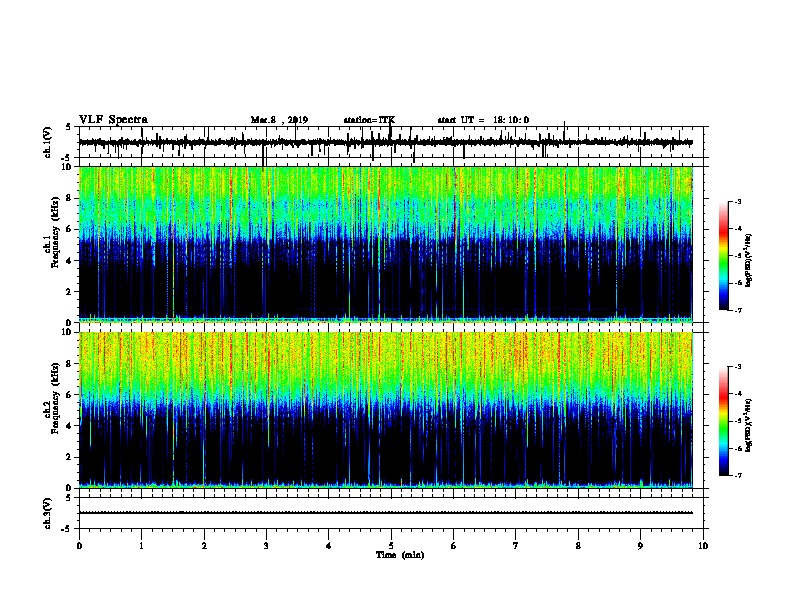The image size is (792, 612).
Task: Click the "Time (min)" x-axis label
Action: click(400, 555)
